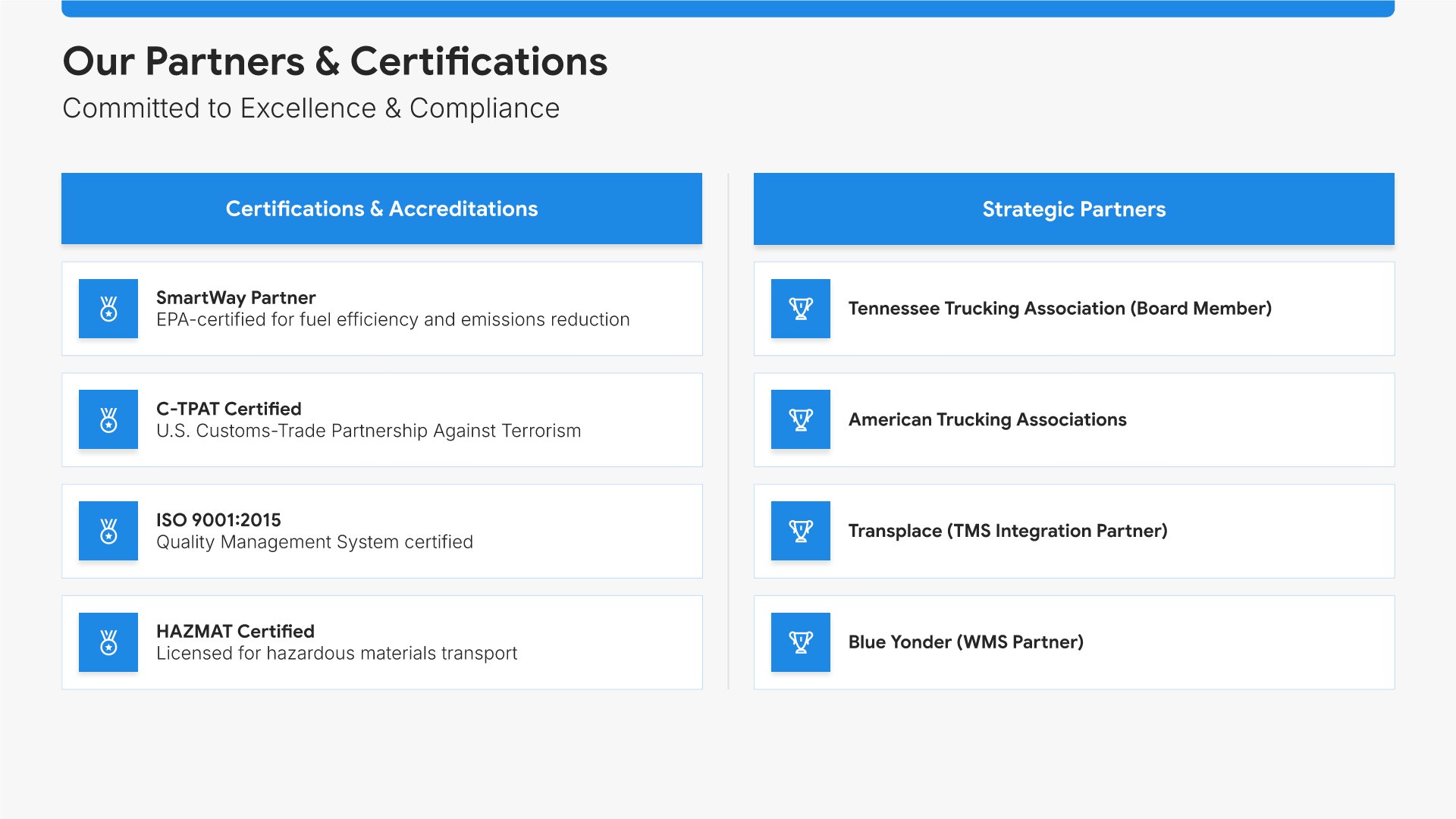Image resolution: width=1456 pixels, height=819 pixels.
Task: Click the medal icon beside HAZMAT Certified
Action: click(x=108, y=642)
